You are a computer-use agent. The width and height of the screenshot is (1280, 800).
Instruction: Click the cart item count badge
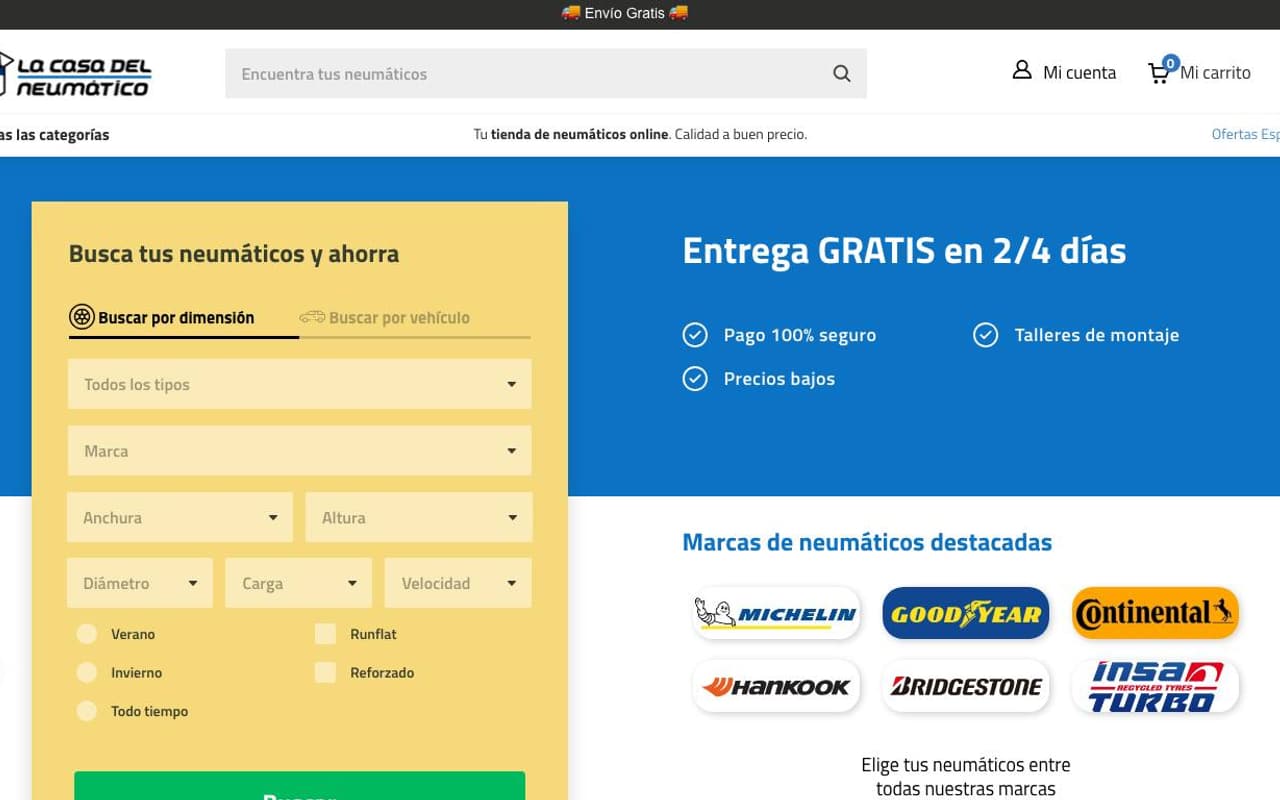pos(1171,63)
